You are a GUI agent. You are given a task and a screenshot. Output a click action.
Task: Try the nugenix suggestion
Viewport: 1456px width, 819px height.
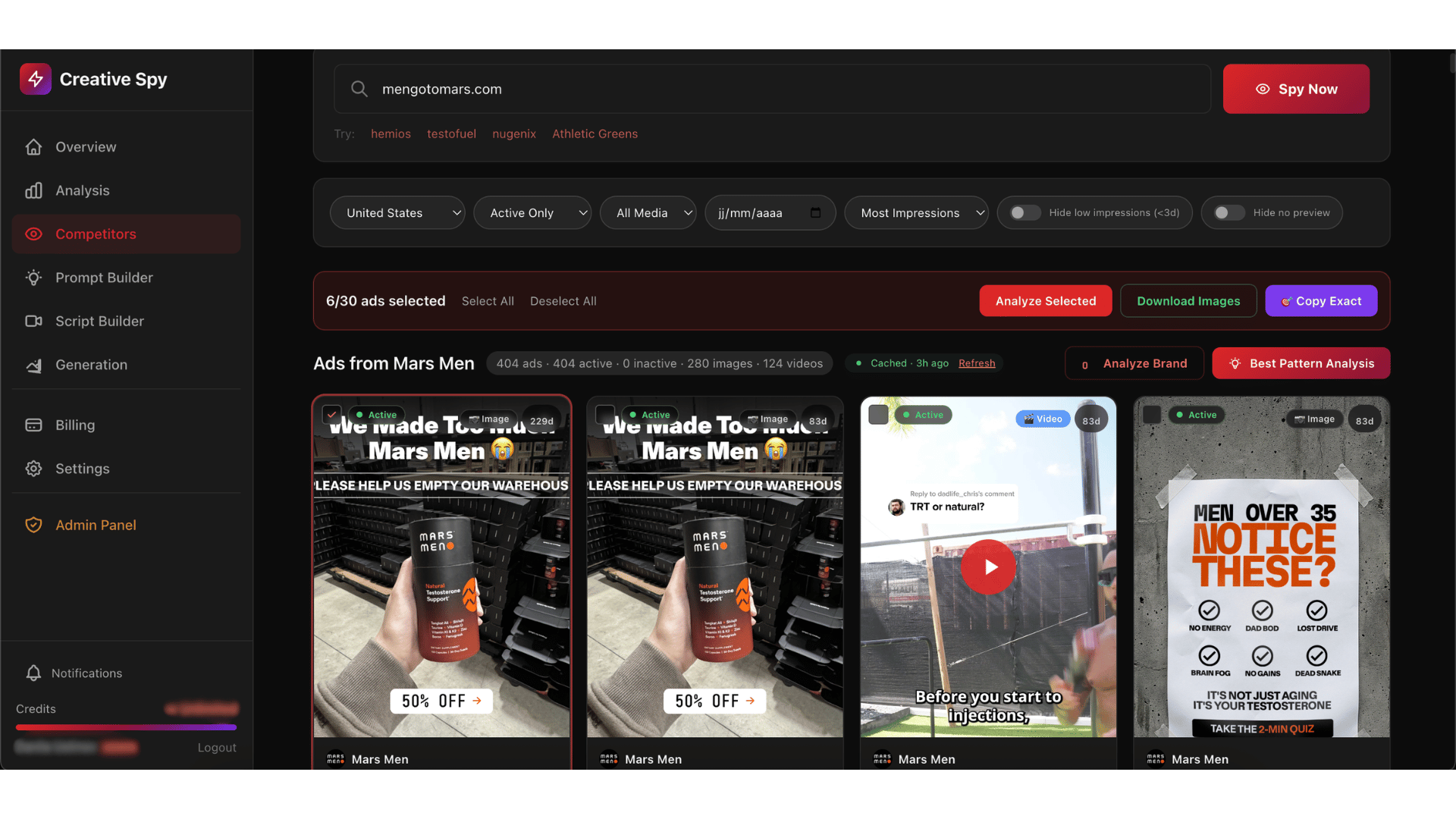click(x=514, y=134)
